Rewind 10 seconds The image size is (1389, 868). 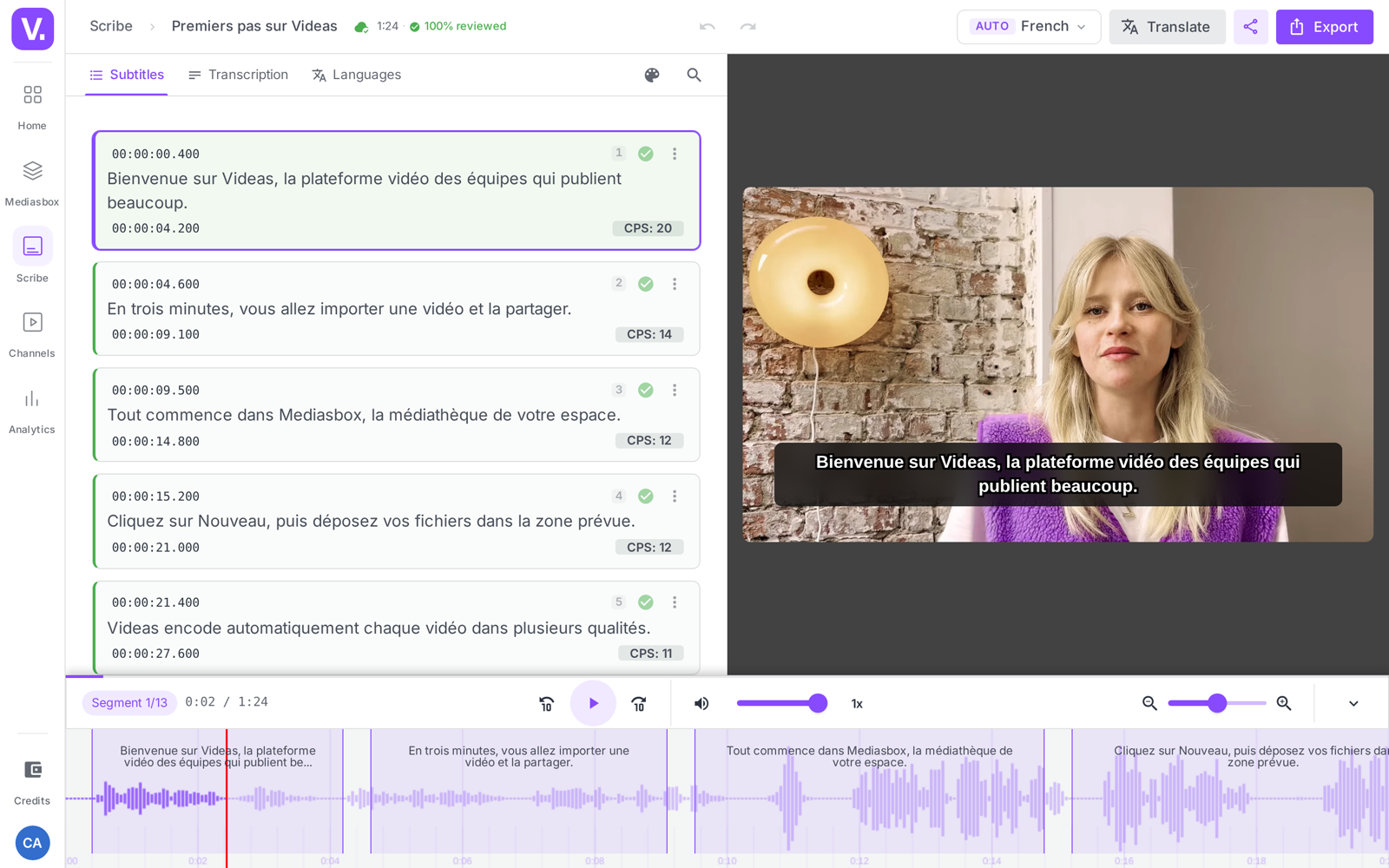(546, 703)
